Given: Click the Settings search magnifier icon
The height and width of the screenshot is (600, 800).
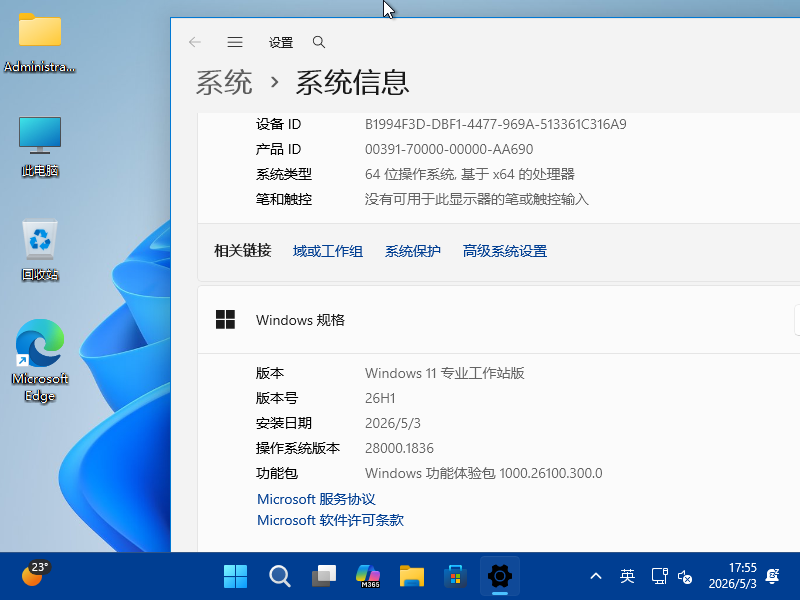Looking at the screenshot, I should (319, 42).
